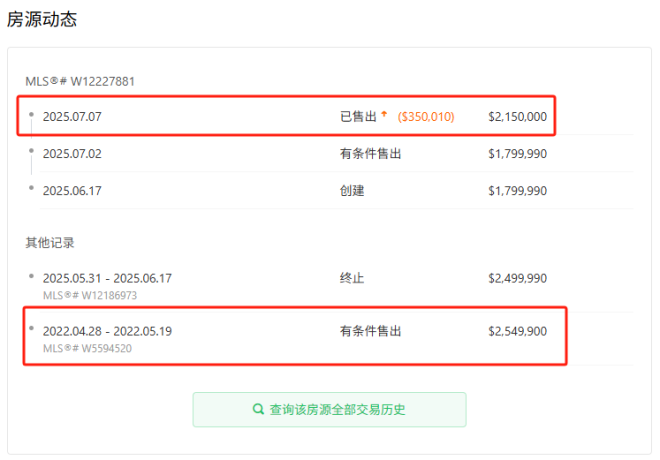This screenshot has height=460, width=660.
Task: Click the 其他记录 section heading
Action: (x=50, y=243)
